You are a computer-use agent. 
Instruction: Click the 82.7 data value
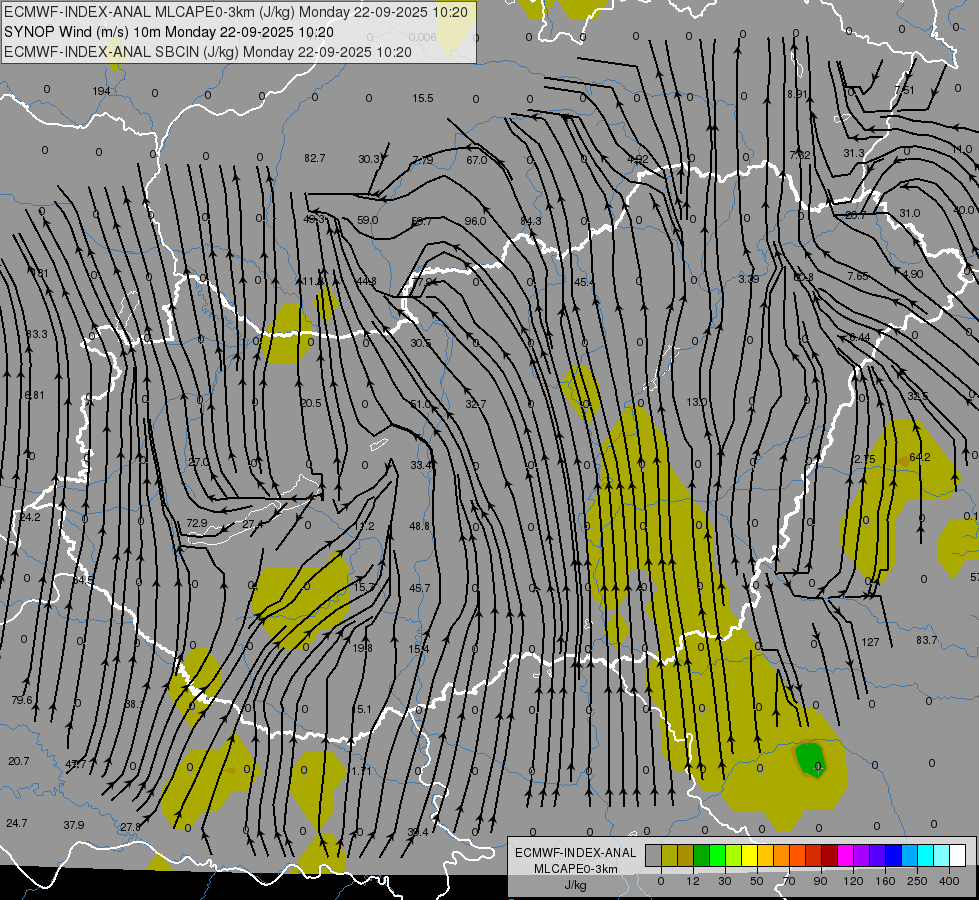315,158
